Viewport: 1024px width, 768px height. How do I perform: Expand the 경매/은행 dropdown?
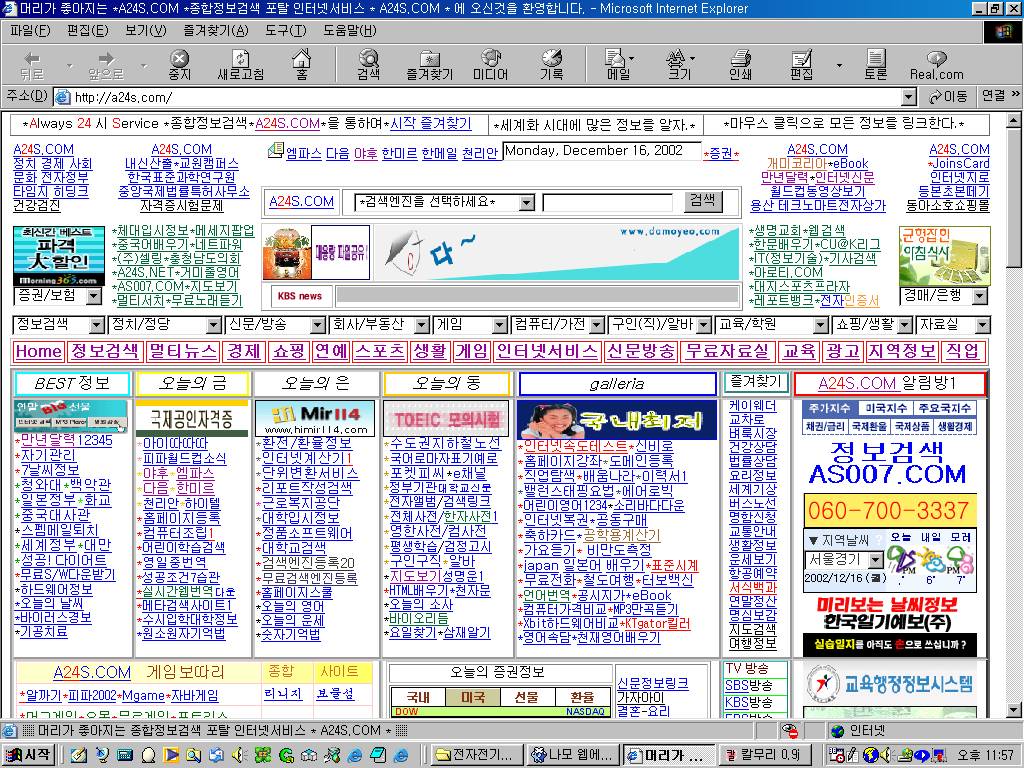click(x=944, y=296)
